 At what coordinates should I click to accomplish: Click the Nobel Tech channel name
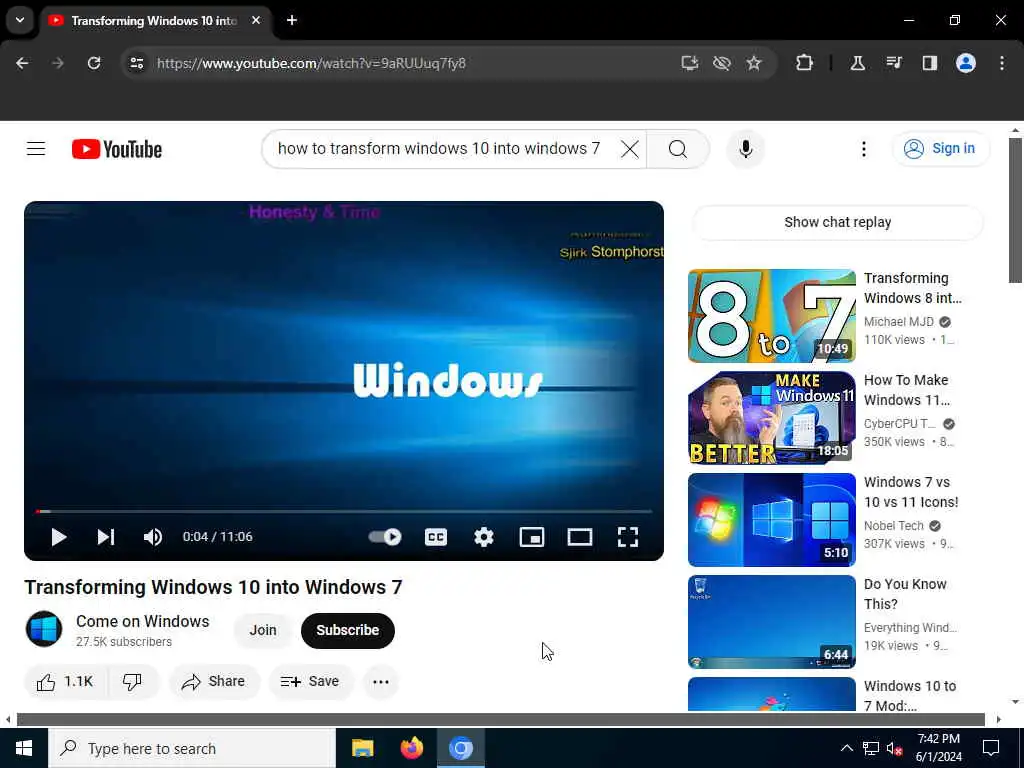tap(893, 526)
